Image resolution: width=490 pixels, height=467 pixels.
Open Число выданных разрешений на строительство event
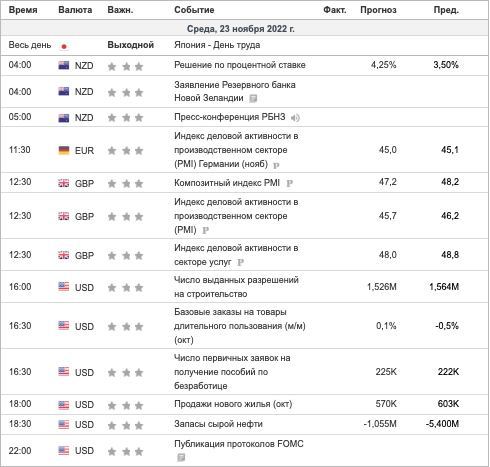236,287
